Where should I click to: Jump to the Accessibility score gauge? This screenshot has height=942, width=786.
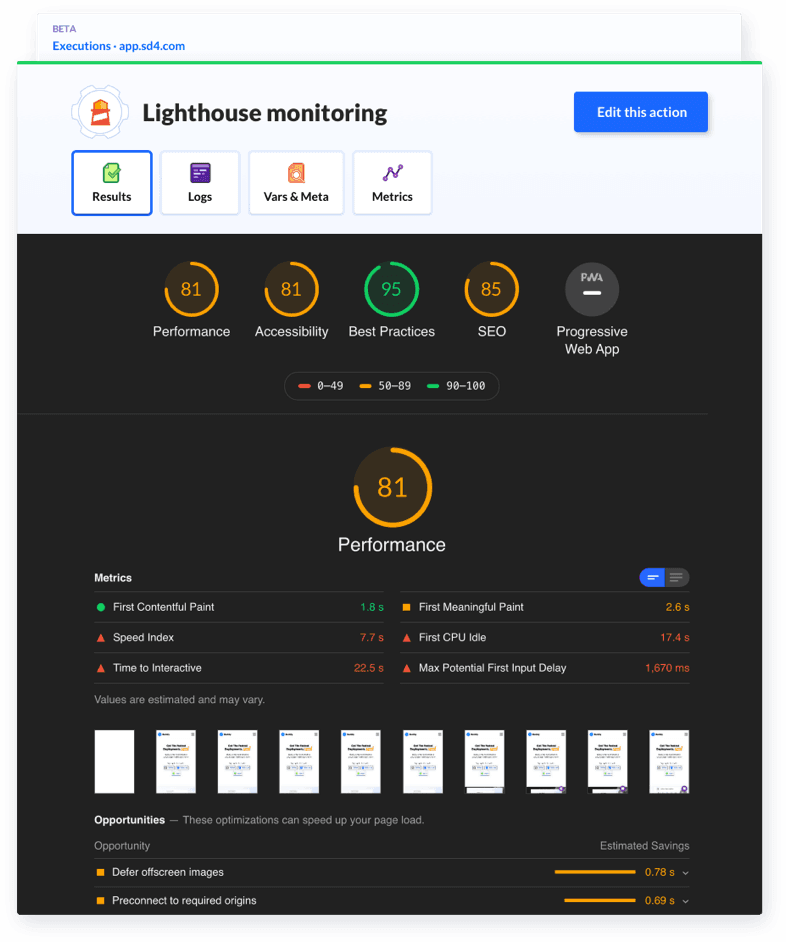[291, 290]
